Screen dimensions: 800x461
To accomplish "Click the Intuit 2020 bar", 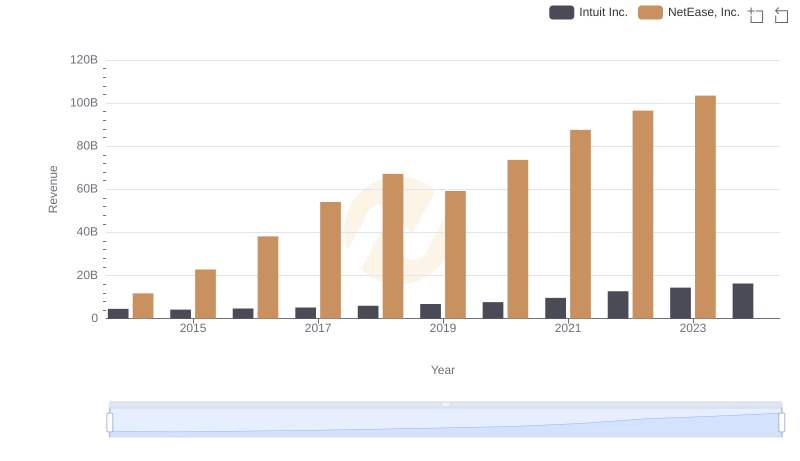I will pyautogui.click(x=493, y=310).
